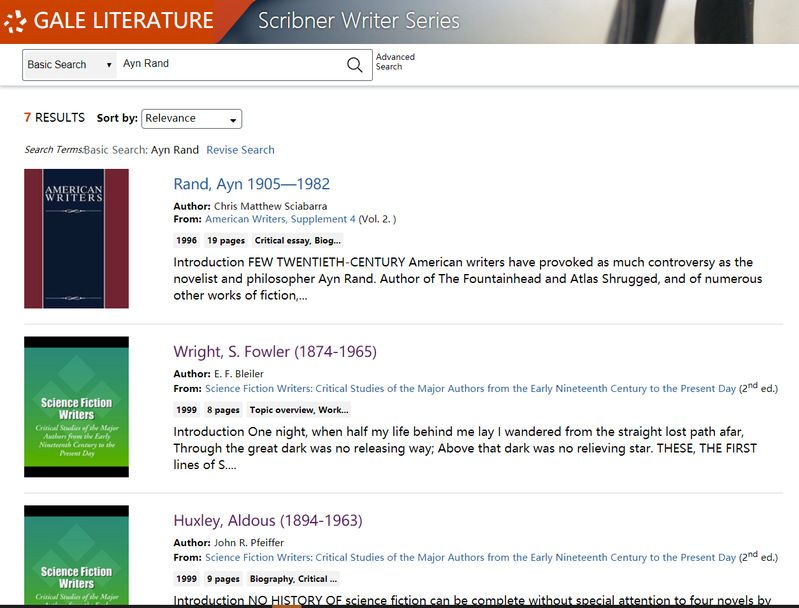
Task: Click the Biography, Critical ... tag
Action: 293,579
